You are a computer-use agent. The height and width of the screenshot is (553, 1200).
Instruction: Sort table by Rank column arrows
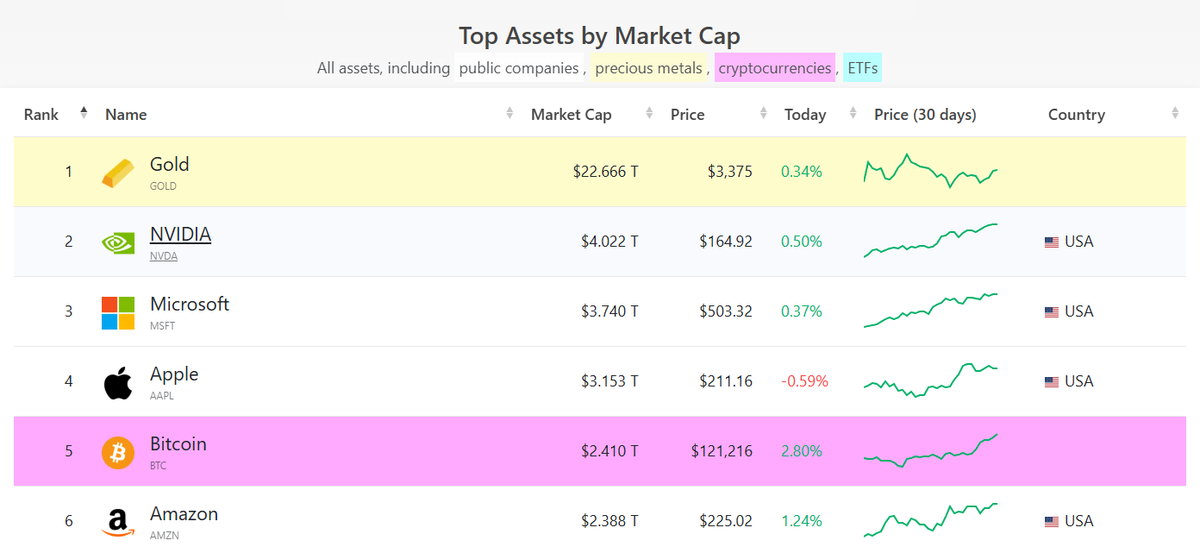84,114
